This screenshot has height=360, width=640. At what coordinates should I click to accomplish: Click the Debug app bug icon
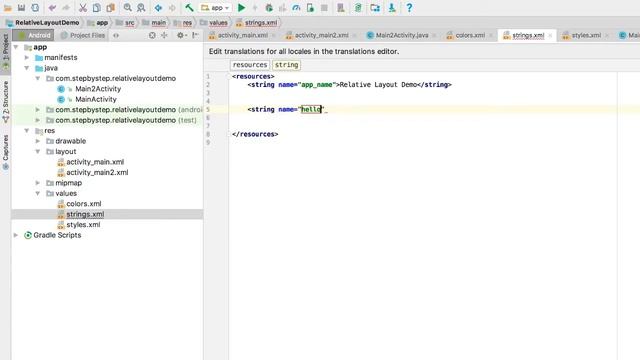(269, 7)
